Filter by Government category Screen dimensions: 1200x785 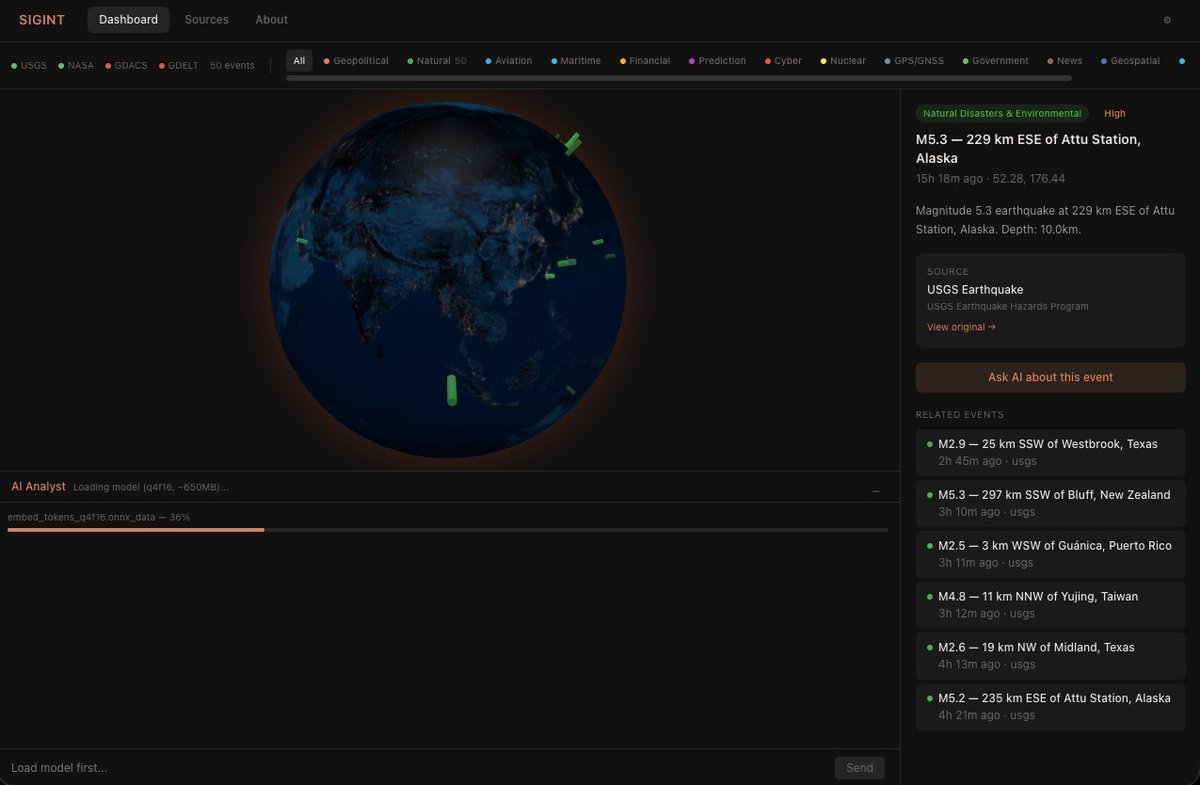click(995, 61)
